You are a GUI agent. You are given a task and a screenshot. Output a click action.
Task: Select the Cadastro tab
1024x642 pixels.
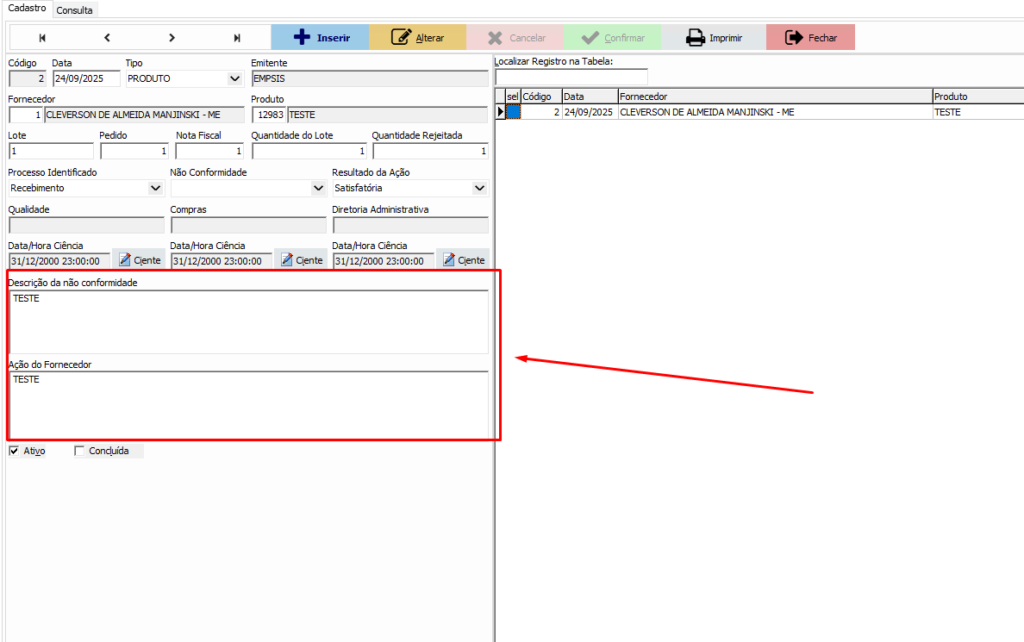(26, 8)
